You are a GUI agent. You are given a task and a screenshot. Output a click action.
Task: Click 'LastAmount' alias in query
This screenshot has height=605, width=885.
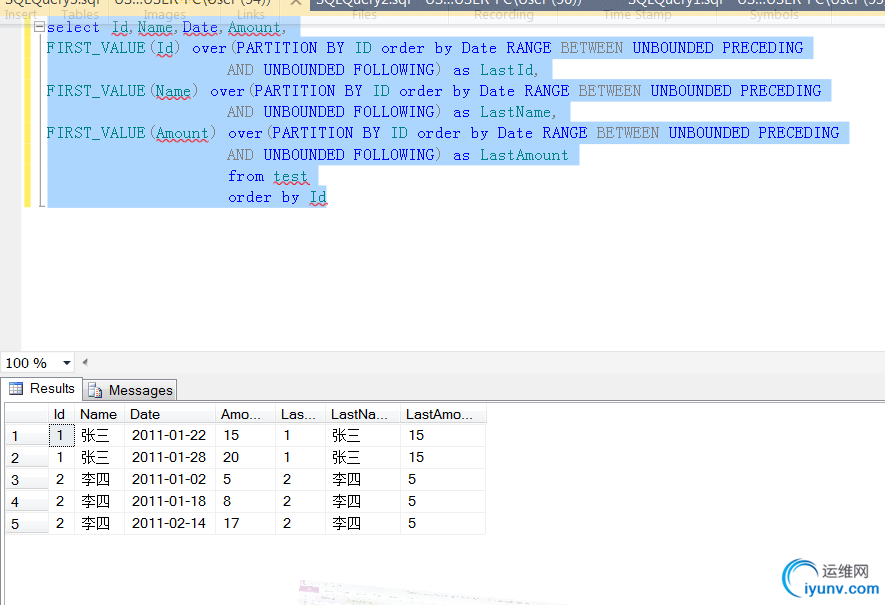[524, 155]
